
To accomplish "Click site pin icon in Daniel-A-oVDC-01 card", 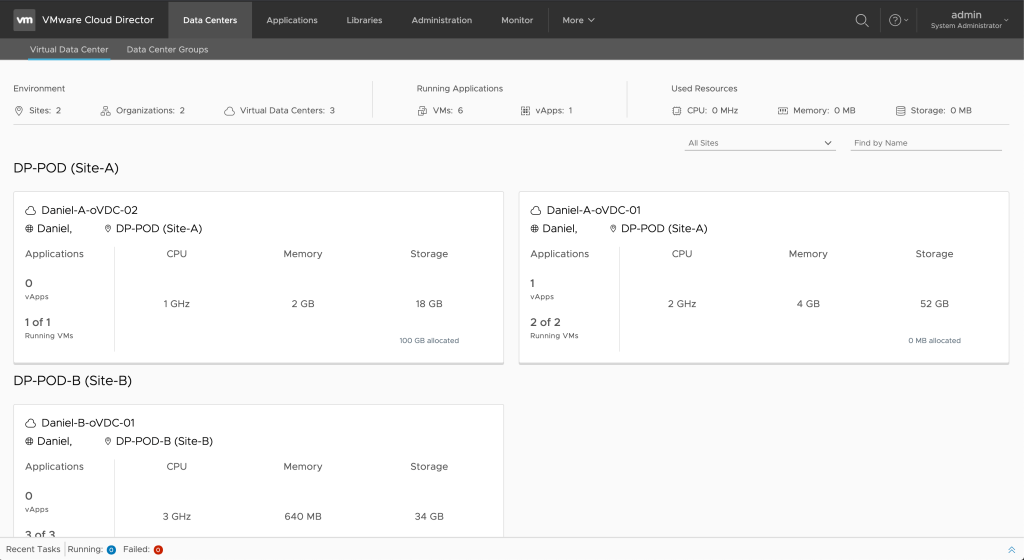I will 613,228.
